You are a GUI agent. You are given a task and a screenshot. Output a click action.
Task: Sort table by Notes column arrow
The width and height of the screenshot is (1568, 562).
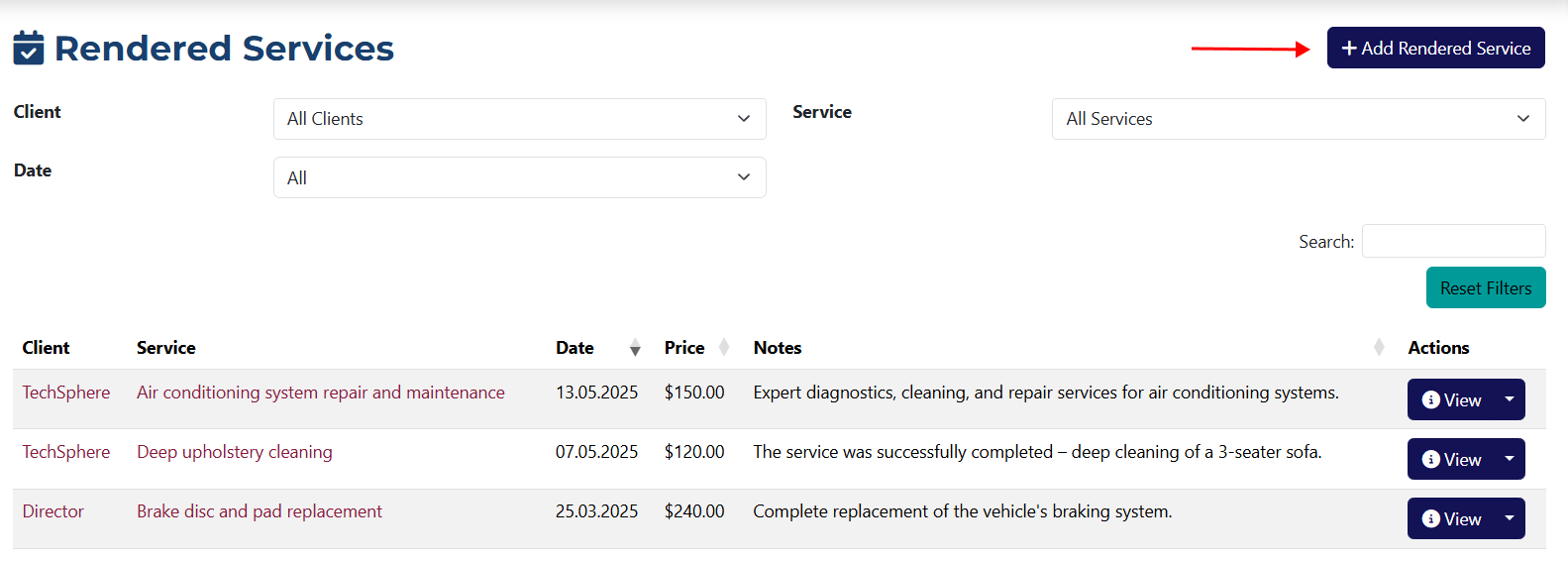tap(1379, 348)
